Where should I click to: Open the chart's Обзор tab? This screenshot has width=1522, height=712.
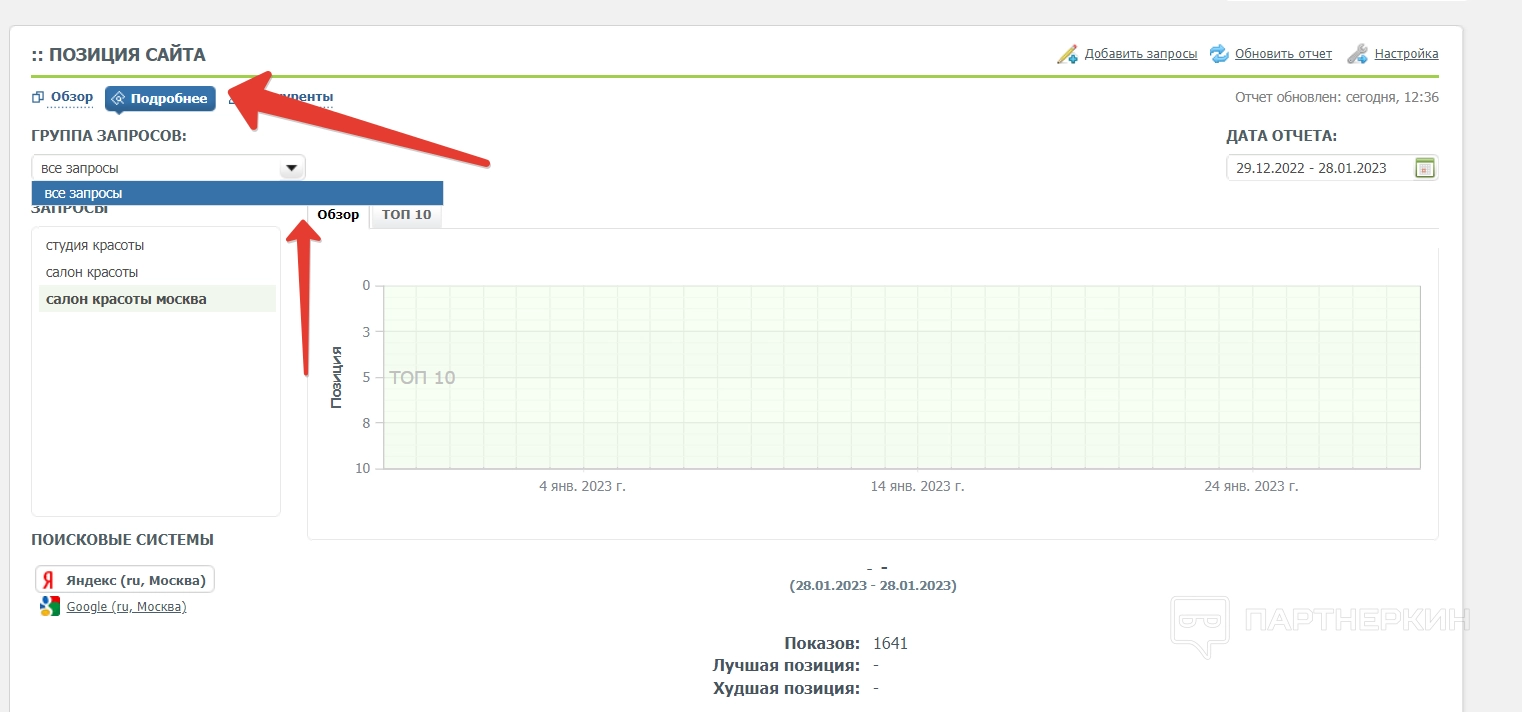[338, 215]
